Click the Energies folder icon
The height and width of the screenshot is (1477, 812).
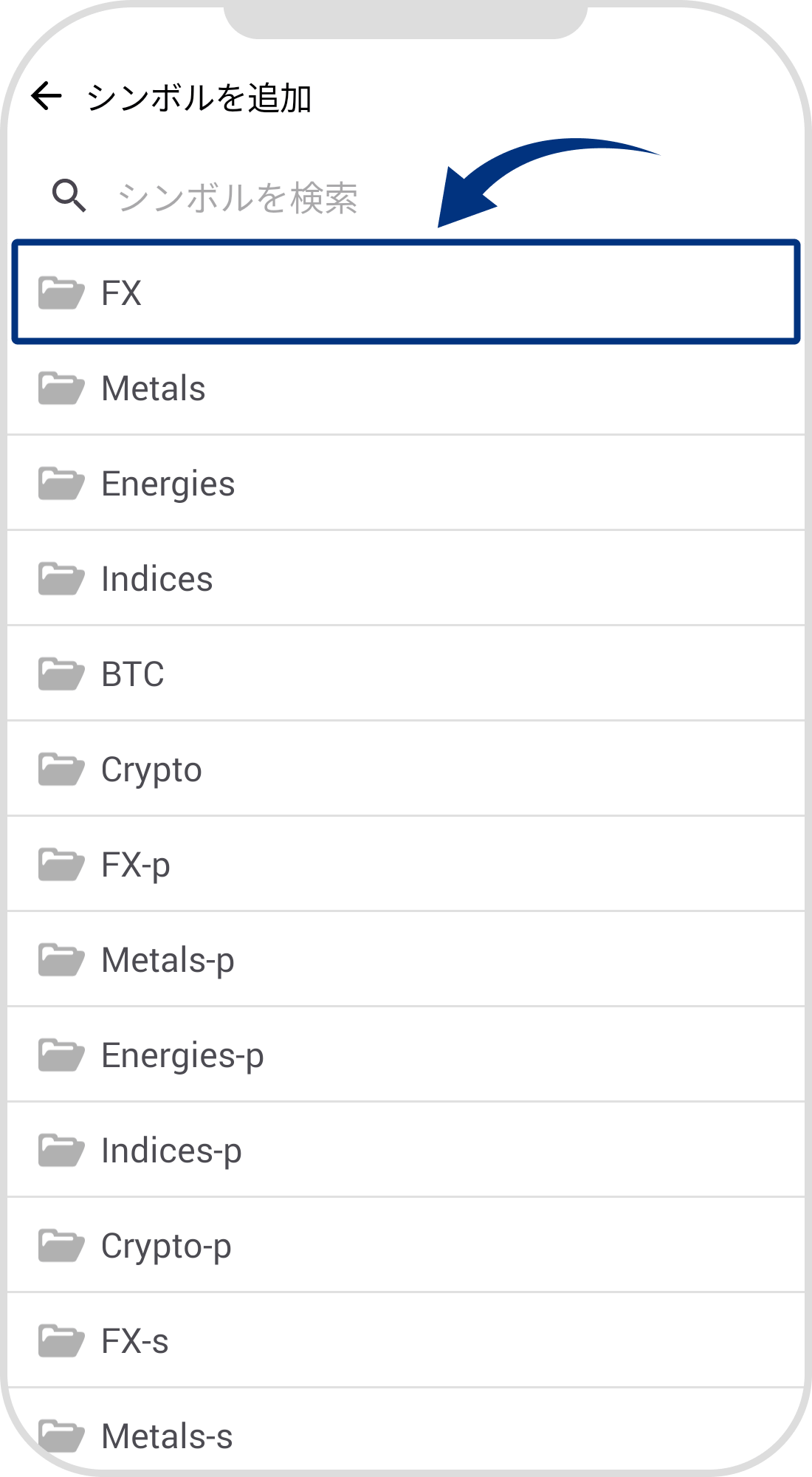coord(61,483)
